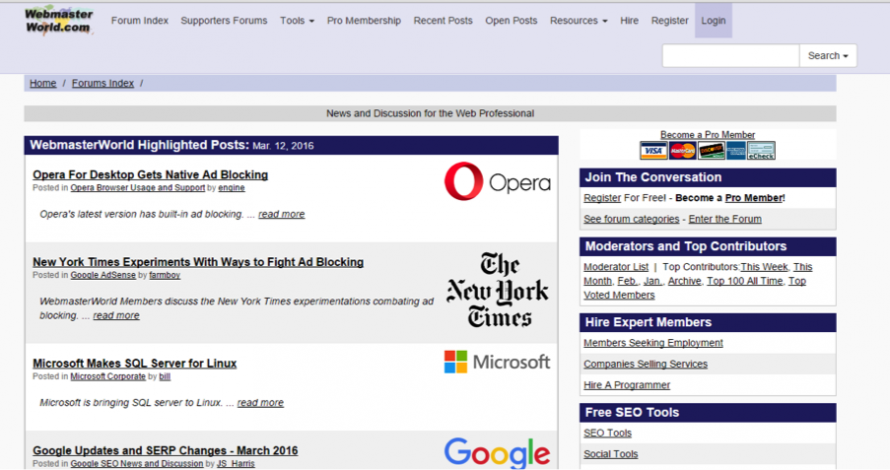Click the WebmasterWorld.com logo

point(59,20)
